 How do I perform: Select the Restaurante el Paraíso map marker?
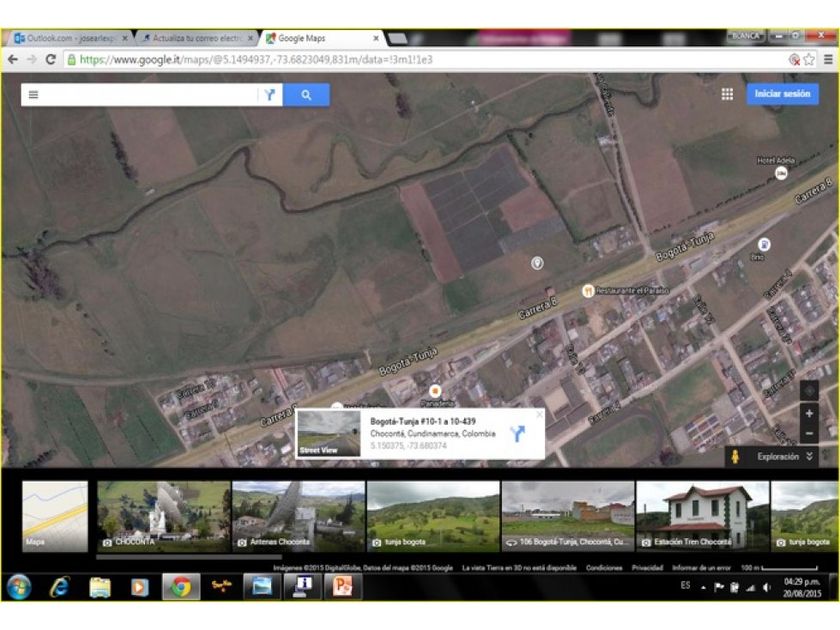click(x=588, y=291)
